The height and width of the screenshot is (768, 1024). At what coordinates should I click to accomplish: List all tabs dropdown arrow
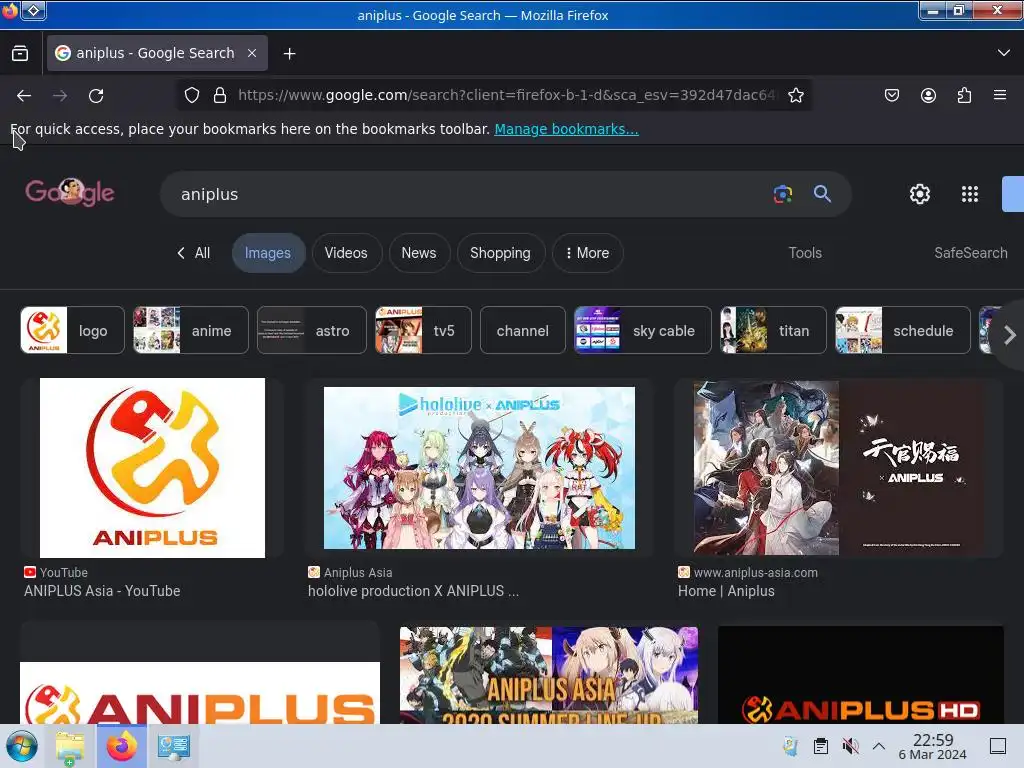pos(1004,53)
